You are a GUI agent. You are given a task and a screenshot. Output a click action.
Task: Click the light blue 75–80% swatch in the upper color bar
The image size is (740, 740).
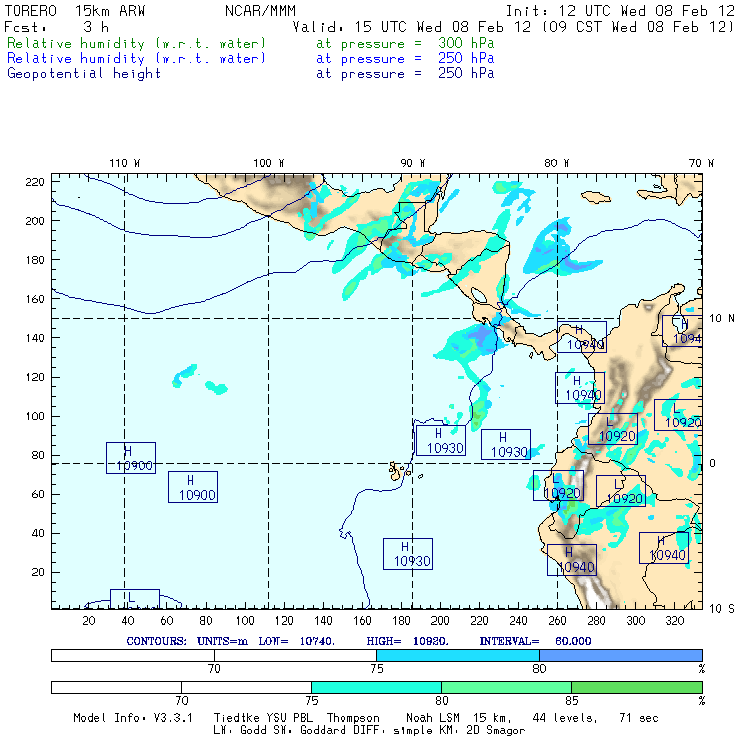click(x=458, y=655)
